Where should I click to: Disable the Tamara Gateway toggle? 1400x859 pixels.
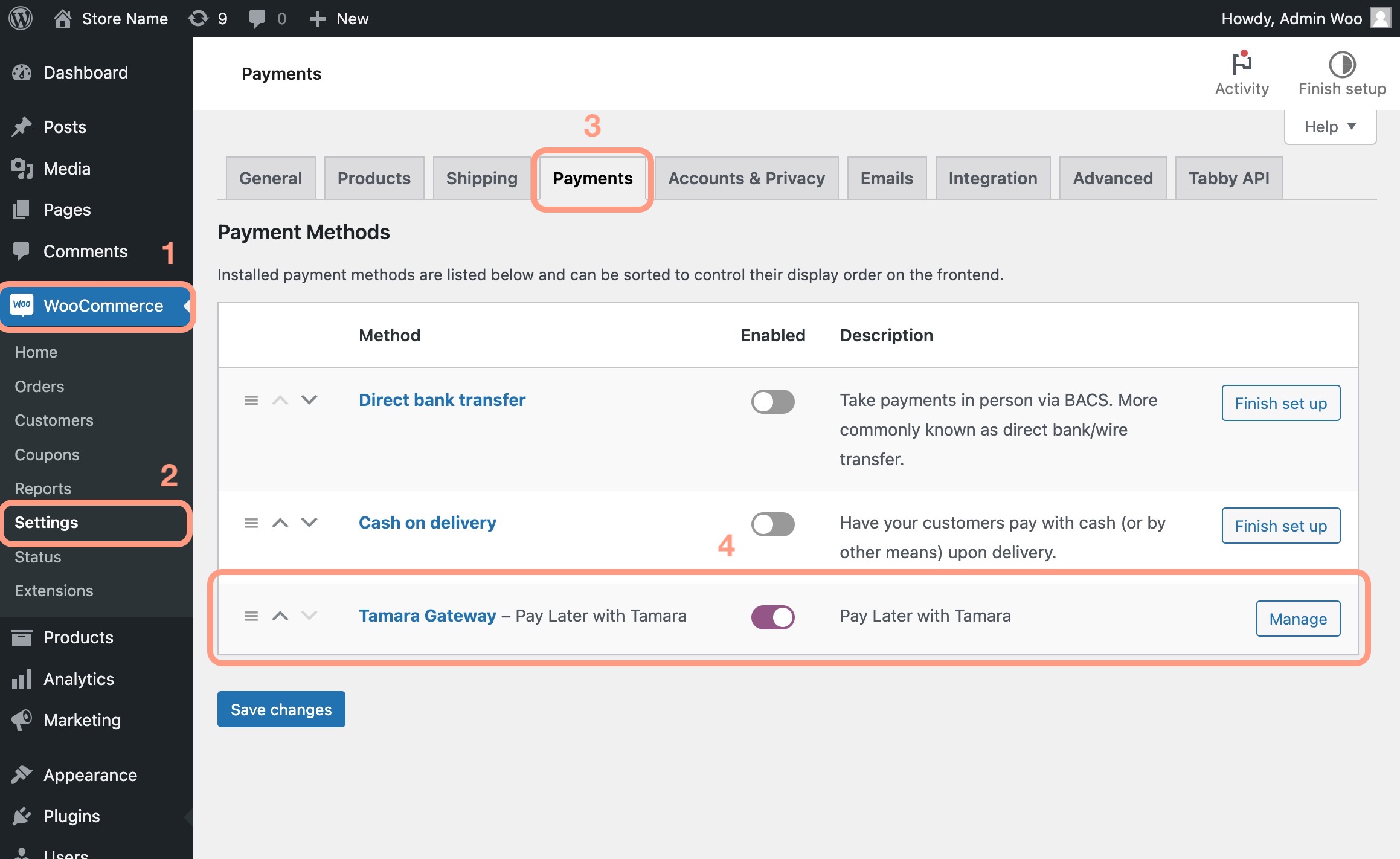[x=772, y=617]
